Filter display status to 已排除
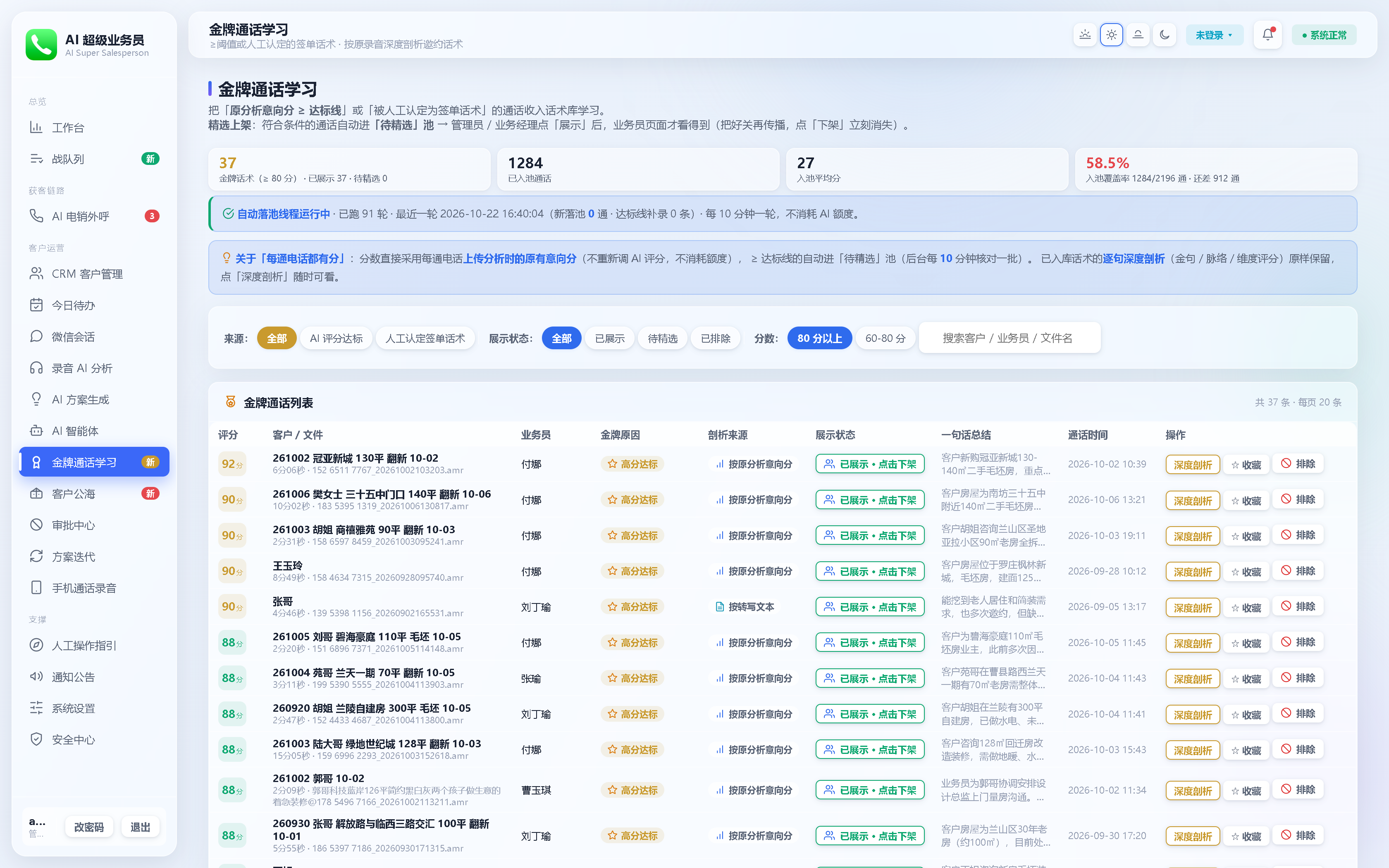The width and height of the screenshot is (1389, 868). click(x=715, y=338)
